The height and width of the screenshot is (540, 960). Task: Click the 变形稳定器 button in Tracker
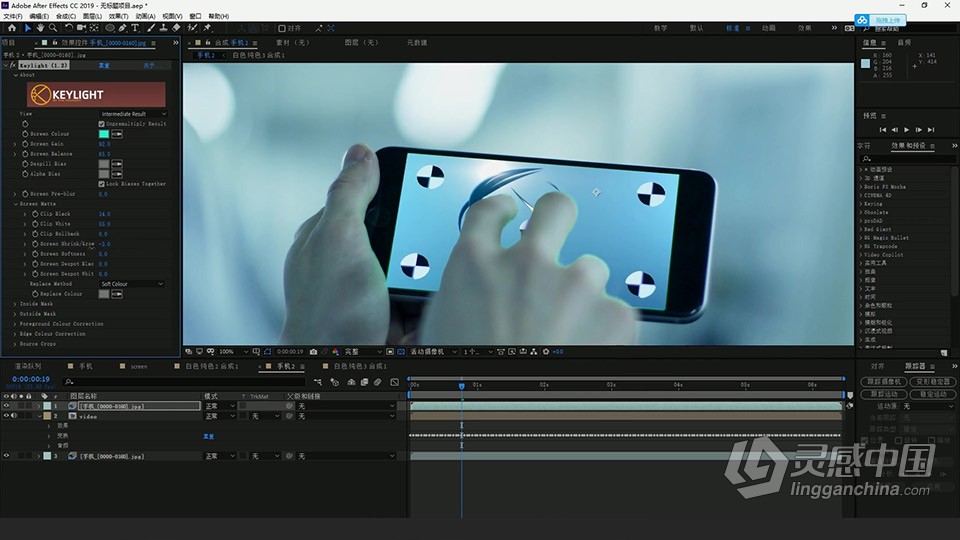[x=932, y=382]
